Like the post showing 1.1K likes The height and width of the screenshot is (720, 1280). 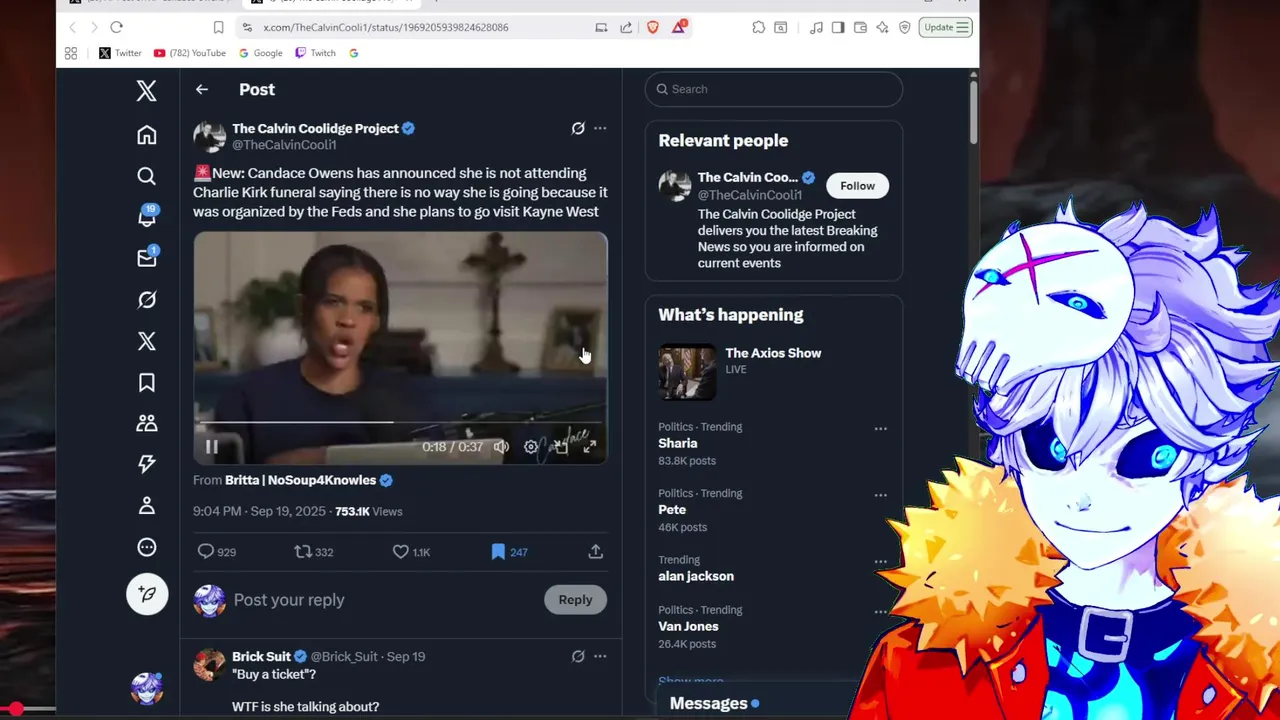(x=411, y=552)
